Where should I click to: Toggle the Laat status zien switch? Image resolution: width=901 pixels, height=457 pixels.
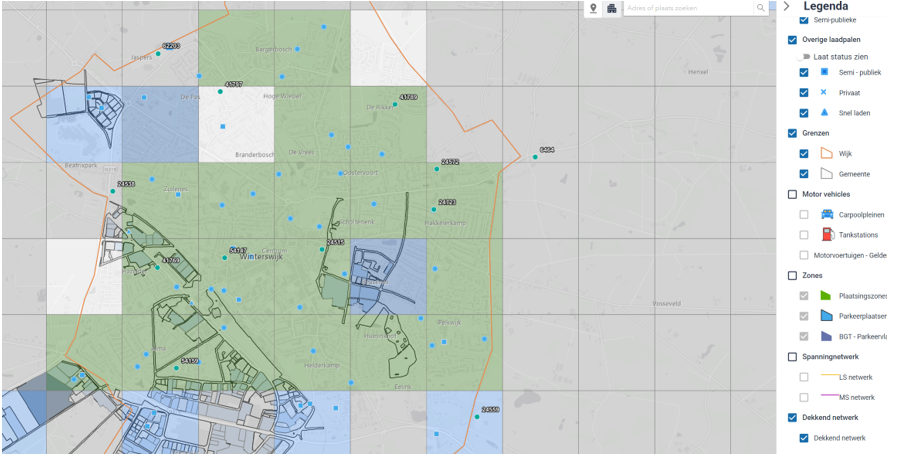[805, 57]
